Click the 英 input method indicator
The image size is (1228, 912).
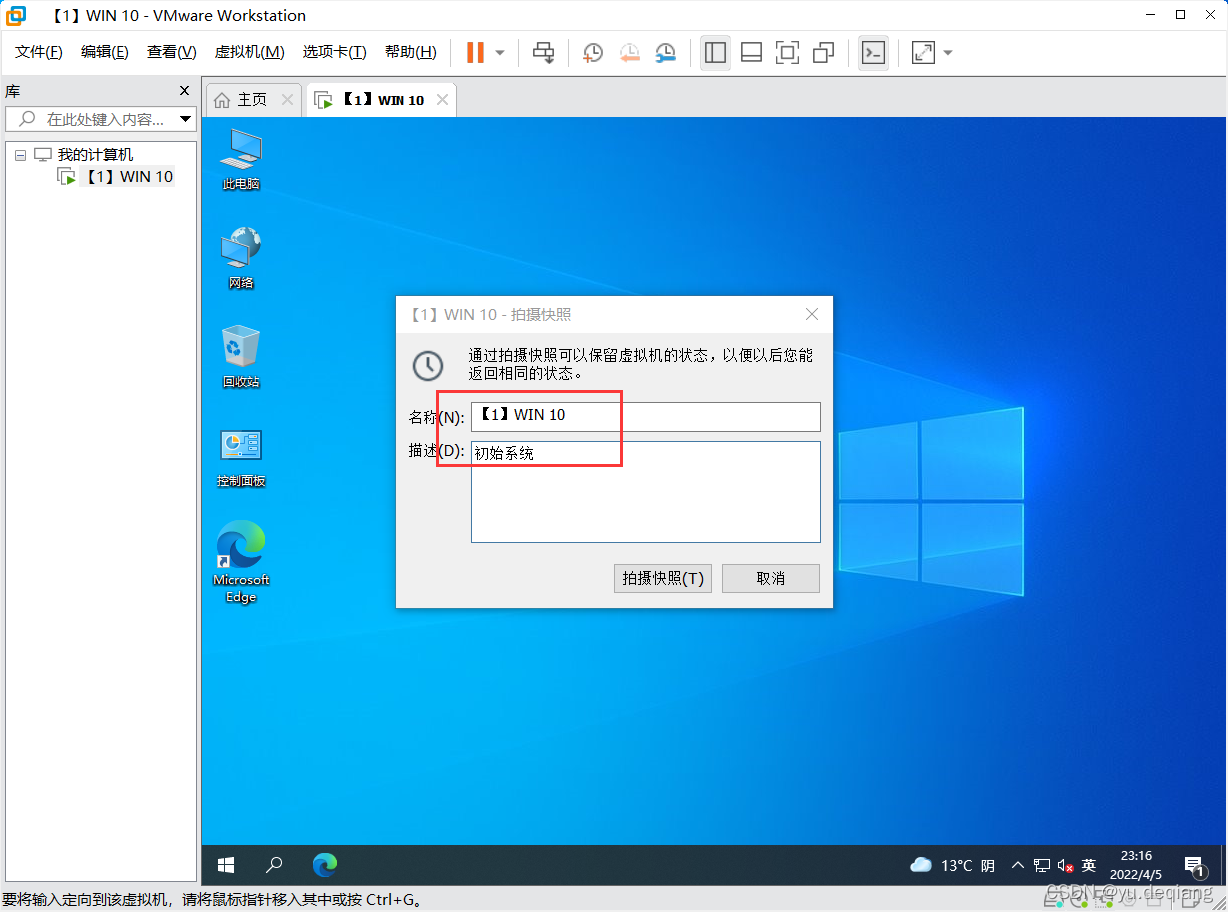click(1089, 865)
